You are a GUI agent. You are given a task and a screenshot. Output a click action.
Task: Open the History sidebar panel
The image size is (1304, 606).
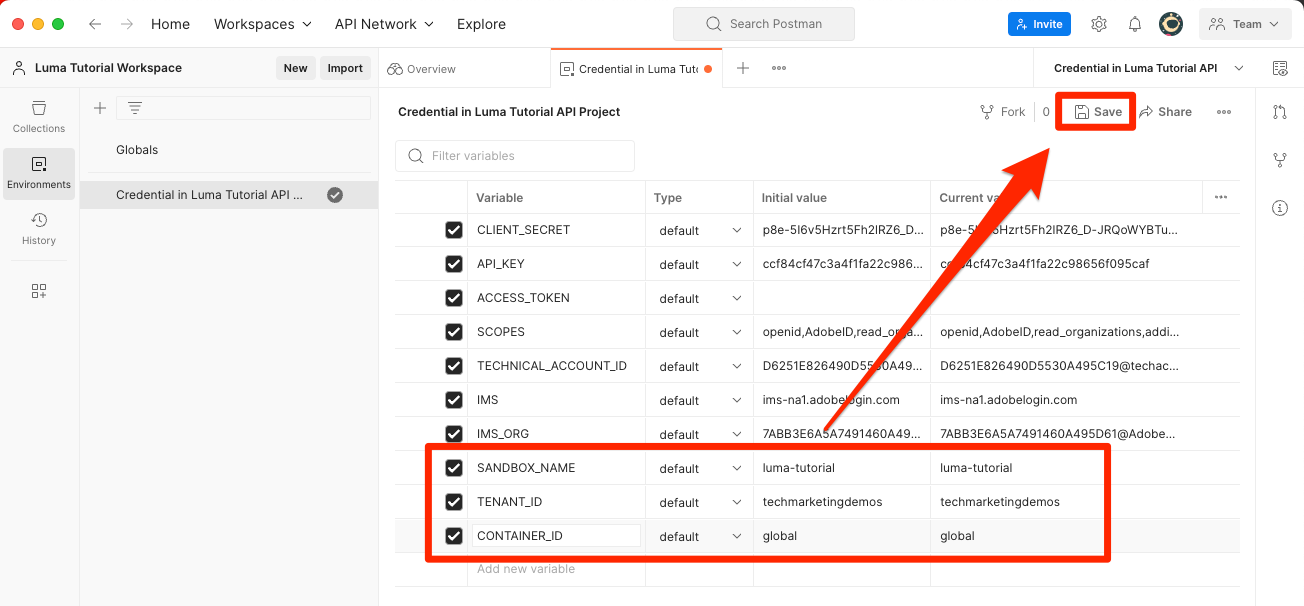coord(39,229)
